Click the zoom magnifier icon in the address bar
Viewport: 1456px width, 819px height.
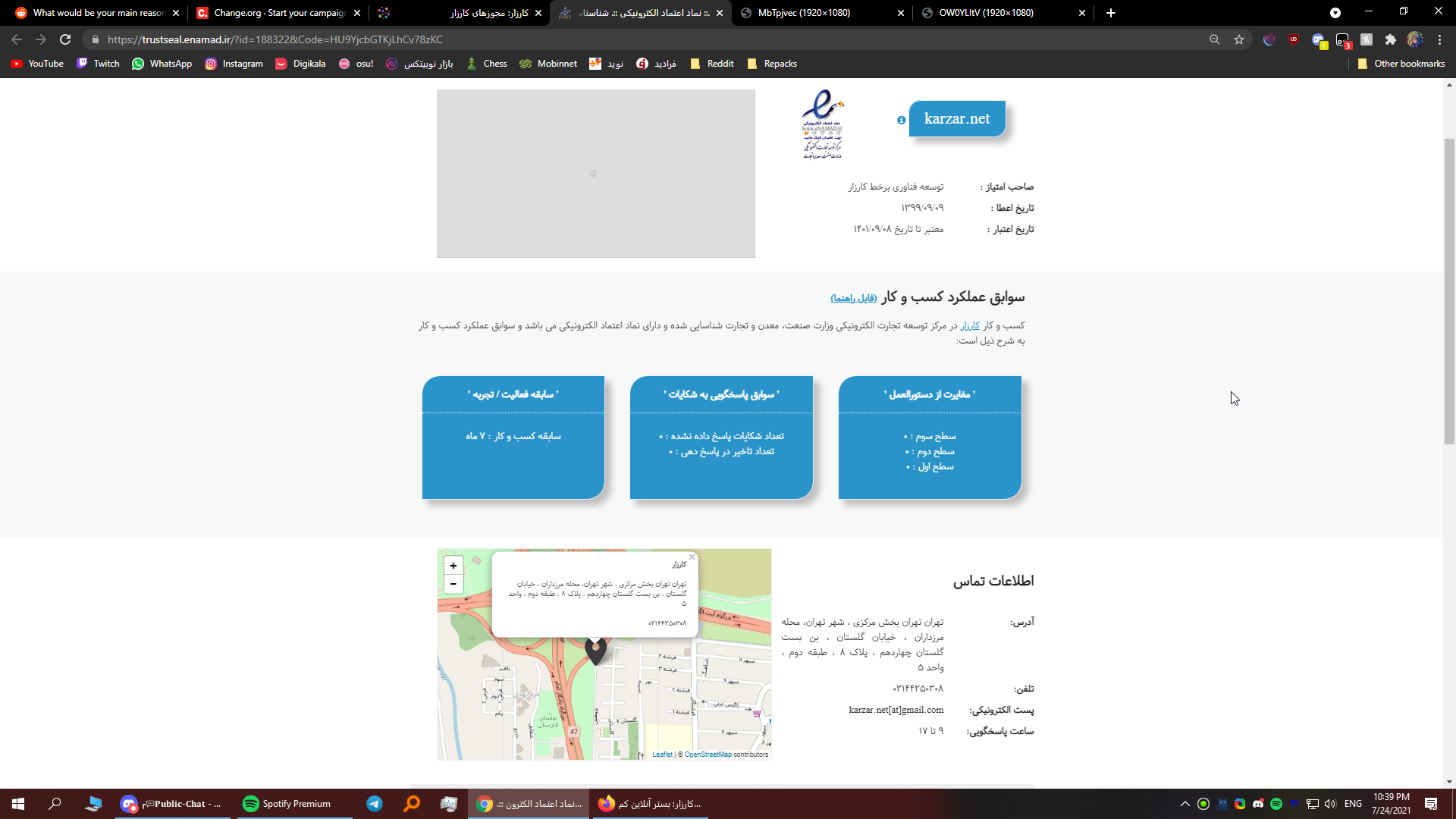point(1214,39)
